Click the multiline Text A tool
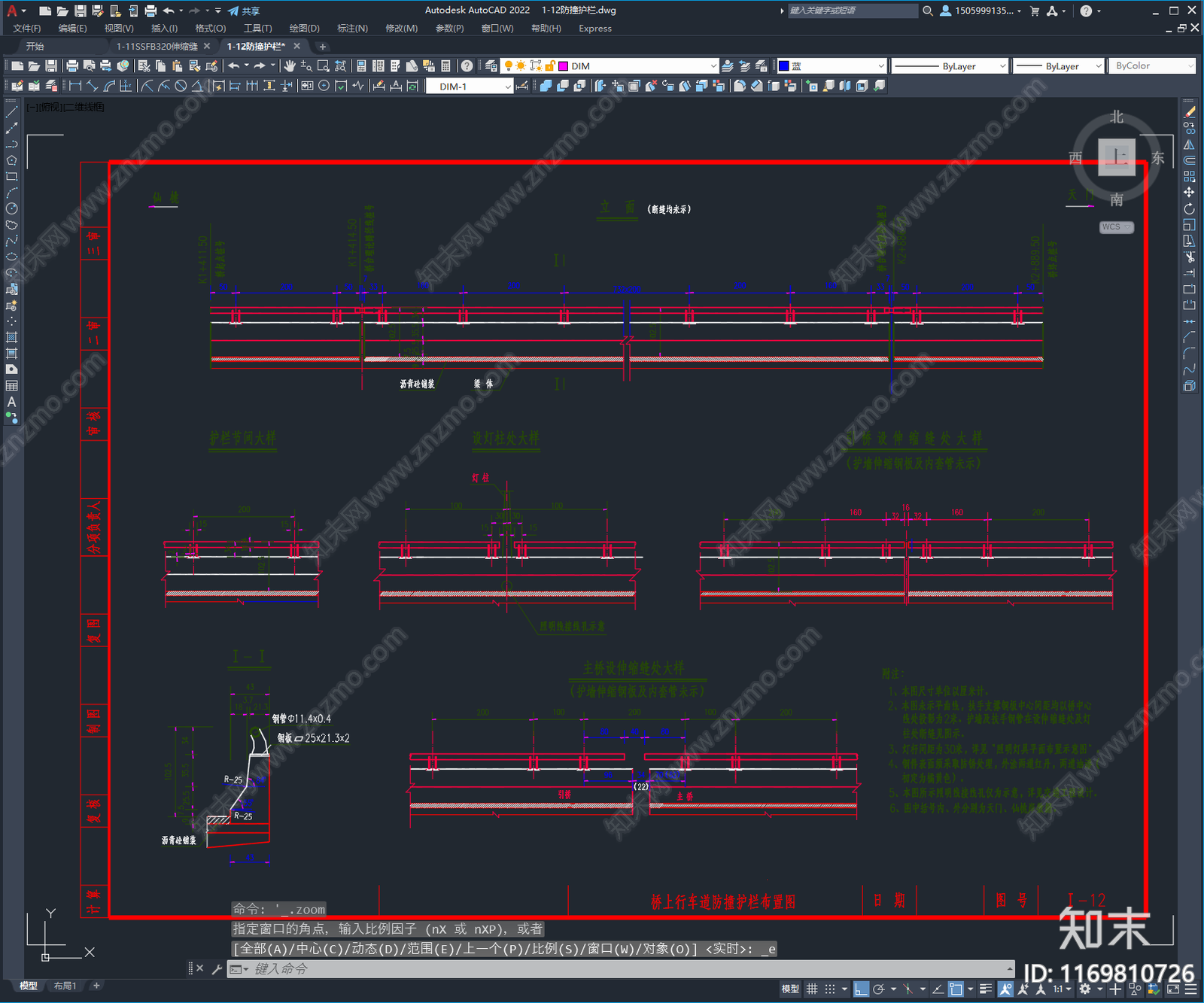The image size is (1204, 1003). tap(12, 402)
